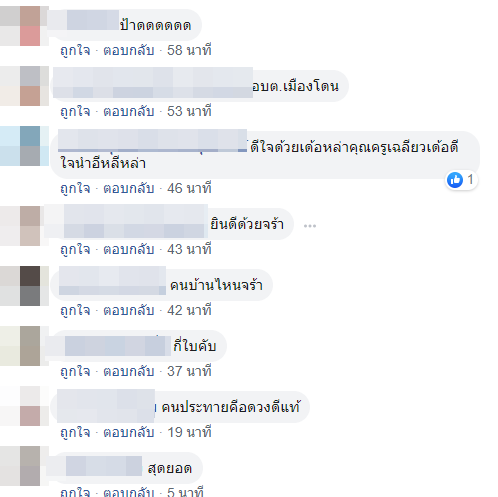
Task: Open avatar beside the คนบ้านไหนจร้า comment
Action: tap(24, 286)
